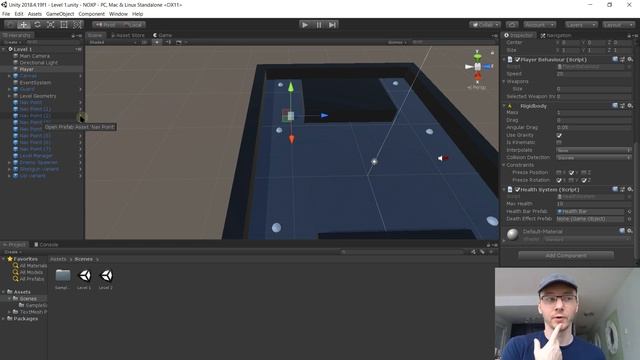Select the Hand tool in toolbar
Image resolution: width=640 pixels, height=360 pixels.
click(x=10, y=24)
